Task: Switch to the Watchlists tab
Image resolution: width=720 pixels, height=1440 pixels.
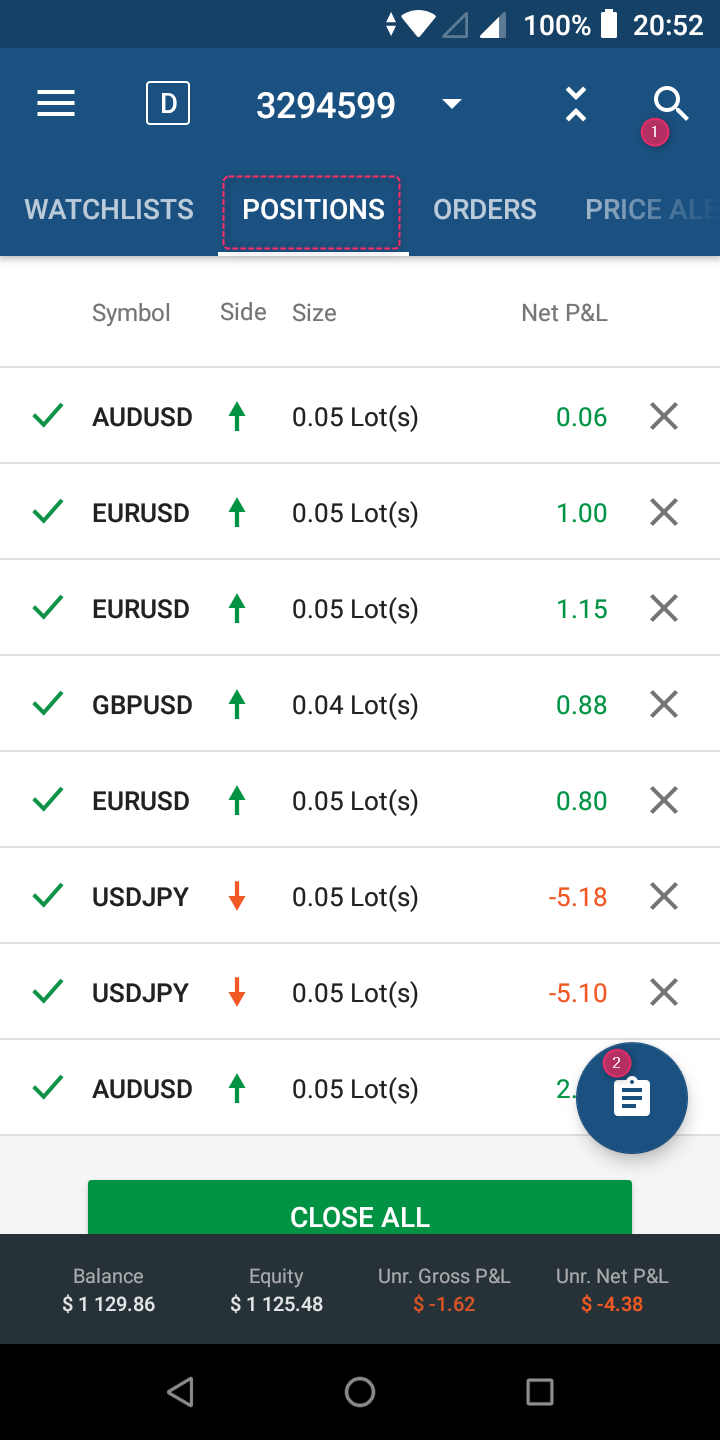Action: [109, 210]
